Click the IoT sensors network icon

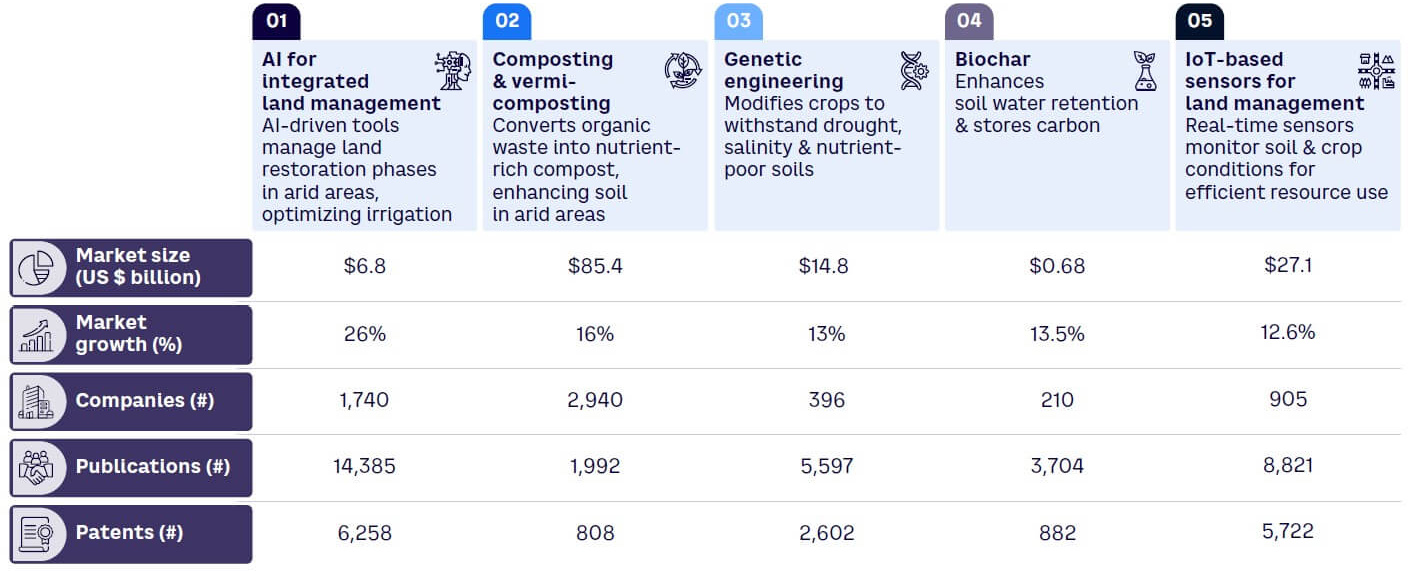click(x=1377, y=71)
